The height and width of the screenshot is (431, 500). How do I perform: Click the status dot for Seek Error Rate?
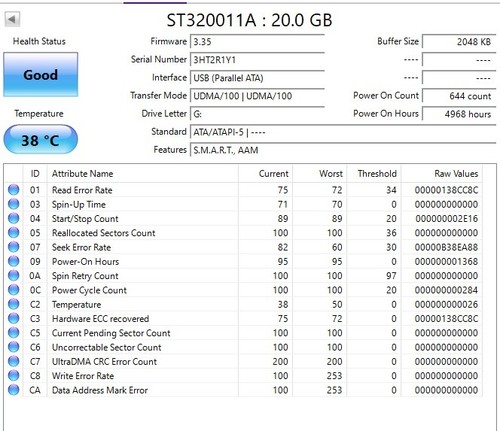click(x=14, y=247)
